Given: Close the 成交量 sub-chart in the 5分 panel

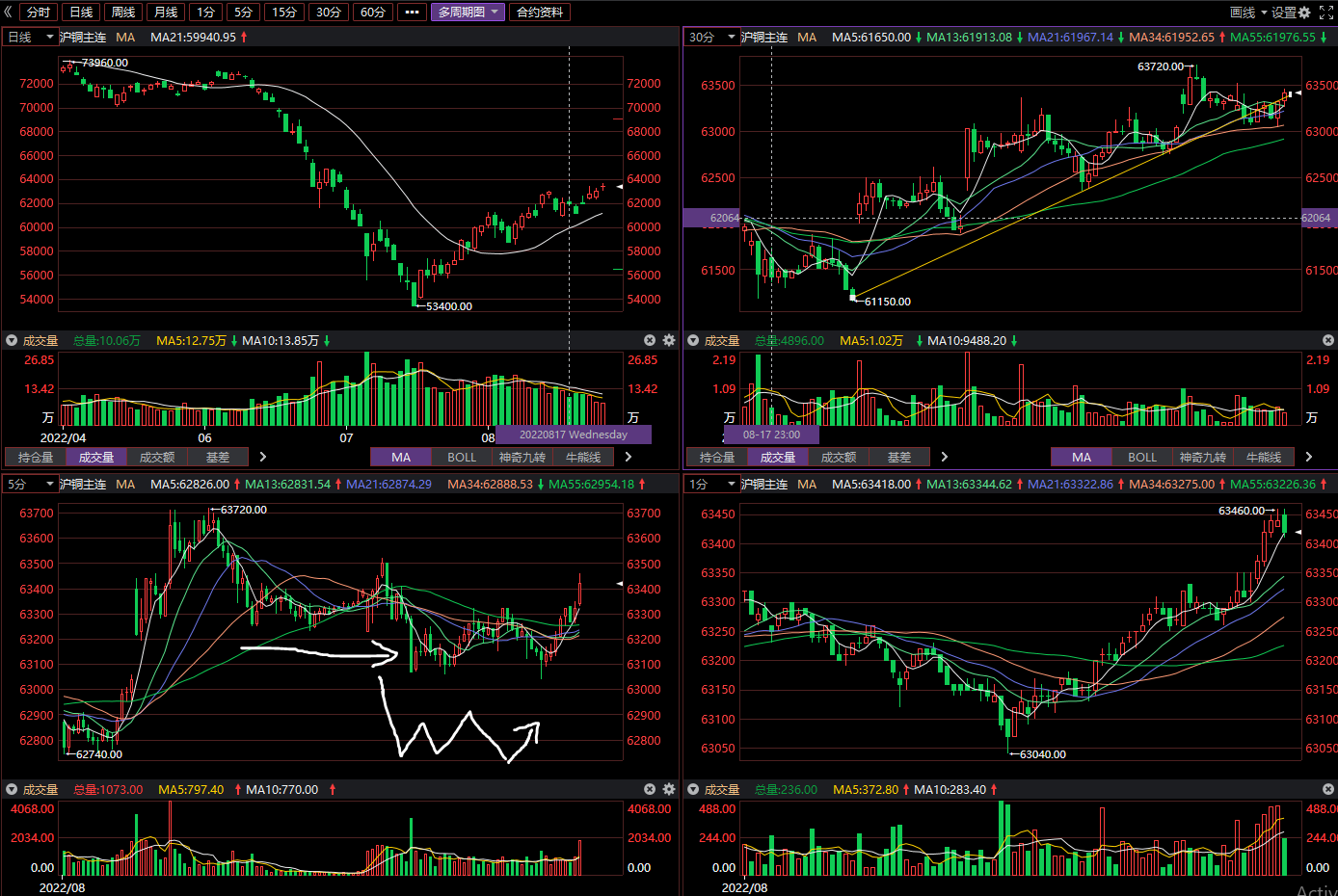Looking at the screenshot, I should [x=650, y=789].
